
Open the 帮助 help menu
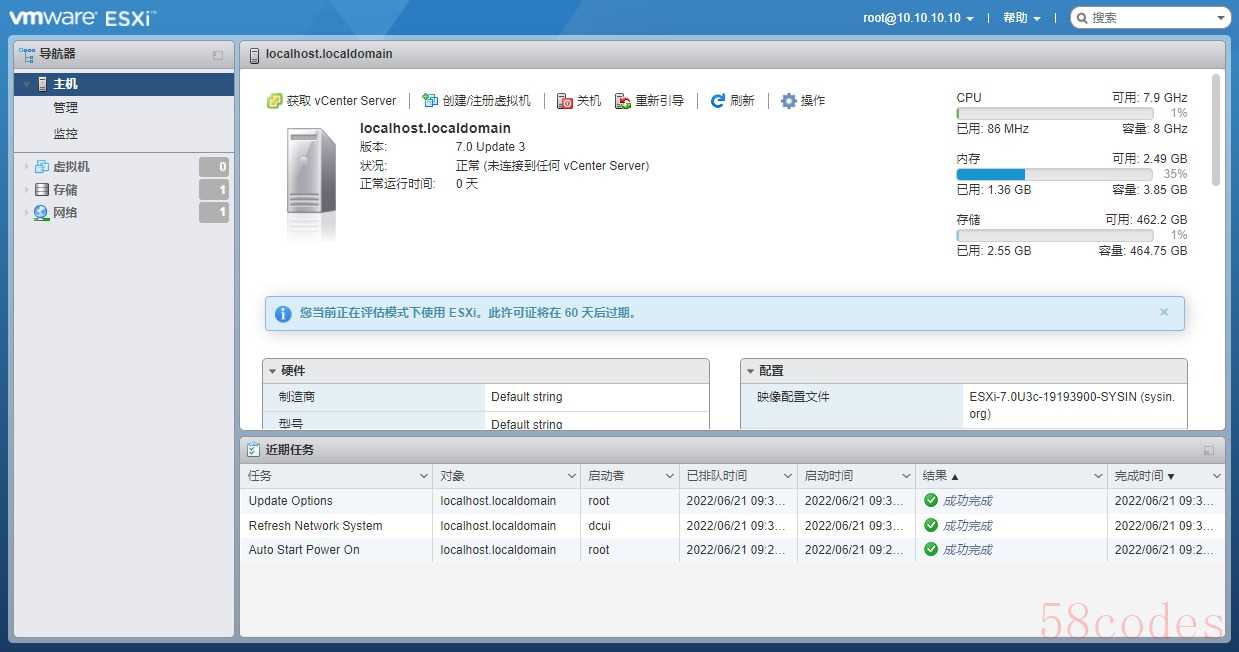1021,18
